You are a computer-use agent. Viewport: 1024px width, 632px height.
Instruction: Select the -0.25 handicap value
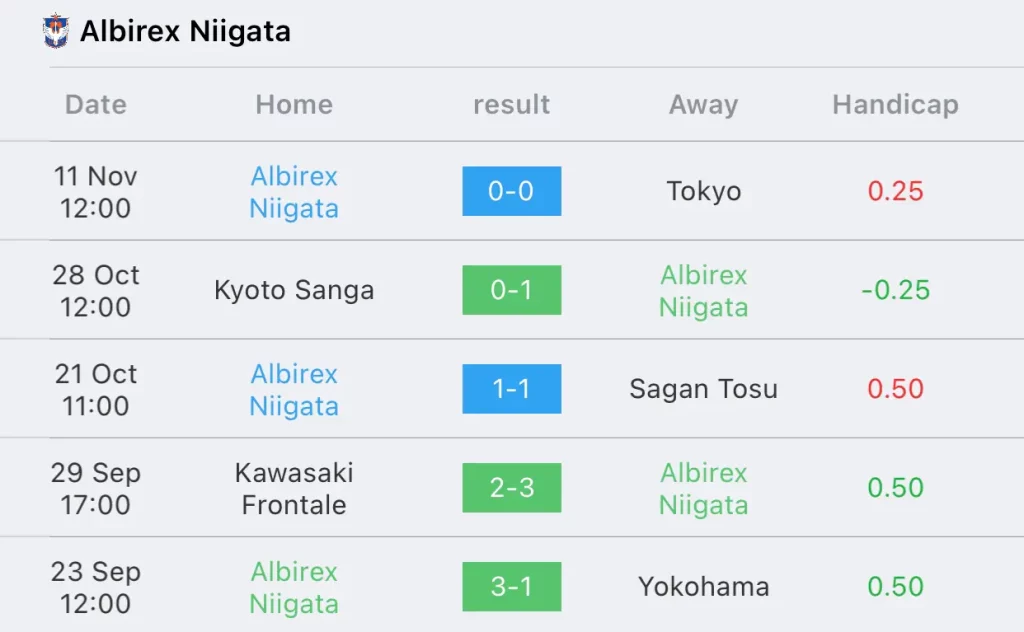[895, 290]
